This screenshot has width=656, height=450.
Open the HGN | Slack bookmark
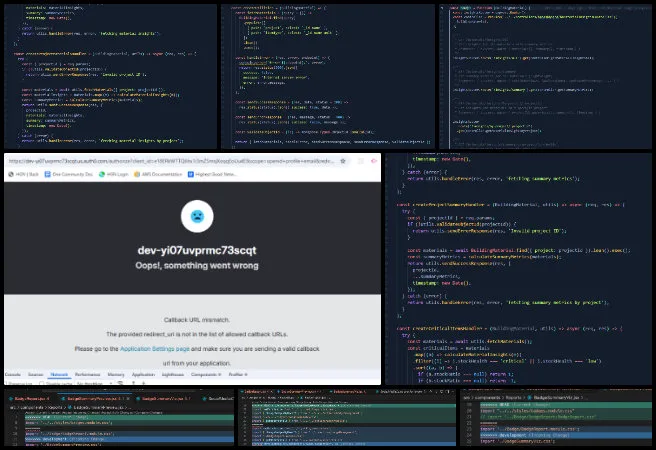click(24, 174)
